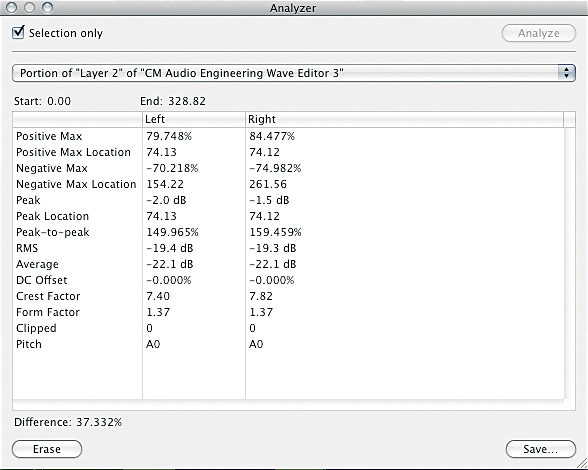Select the Peak Location row label
Viewport: 588px width, 470px height.
[52, 216]
